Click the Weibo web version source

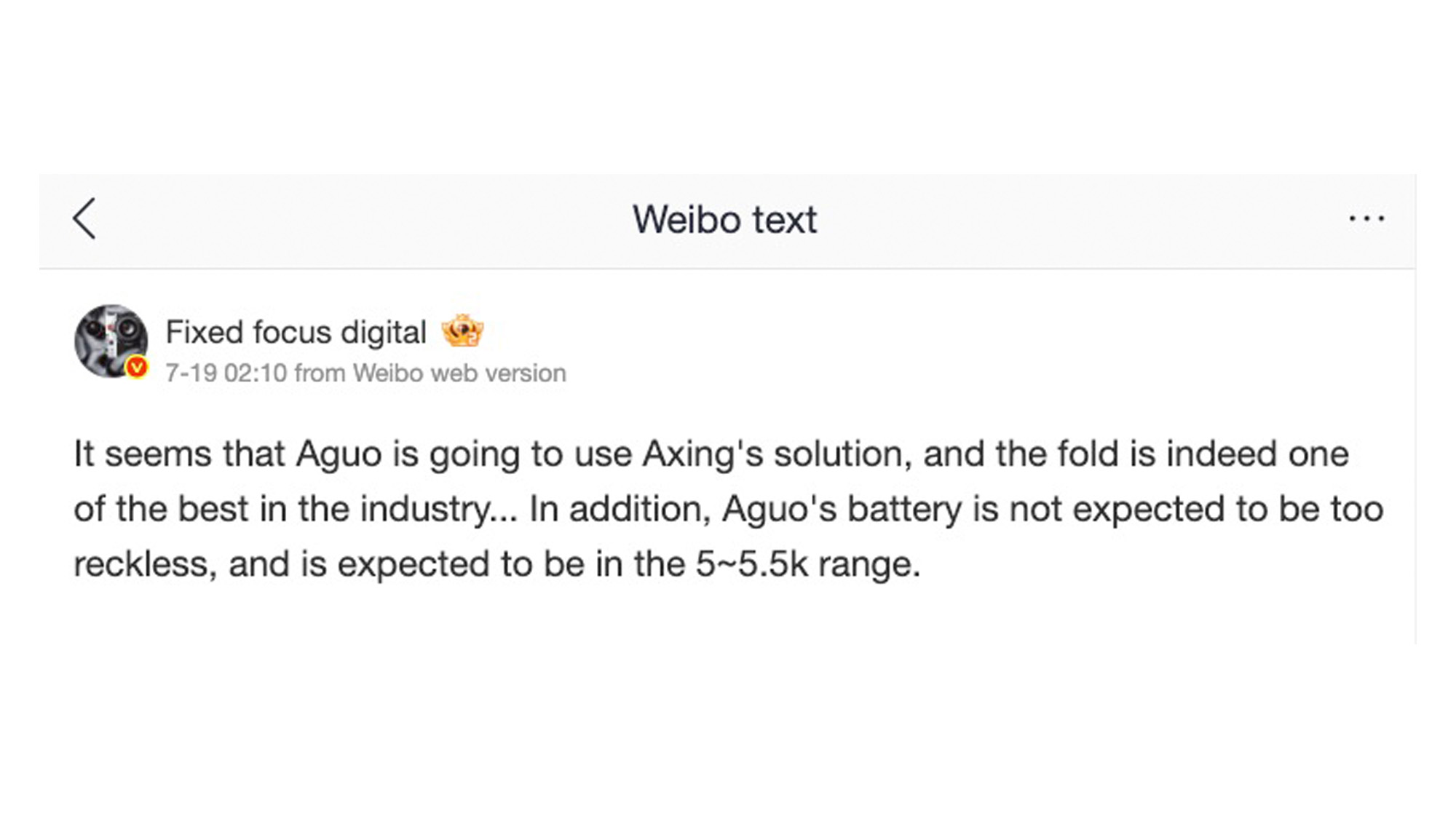click(x=459, y=373)
